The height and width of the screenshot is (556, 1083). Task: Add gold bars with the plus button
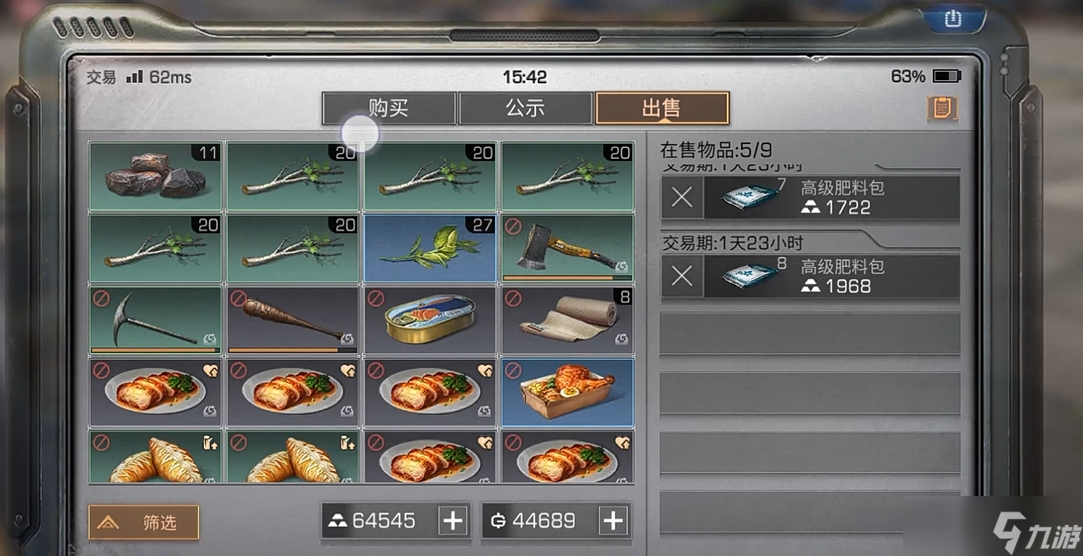coord(453,521)
